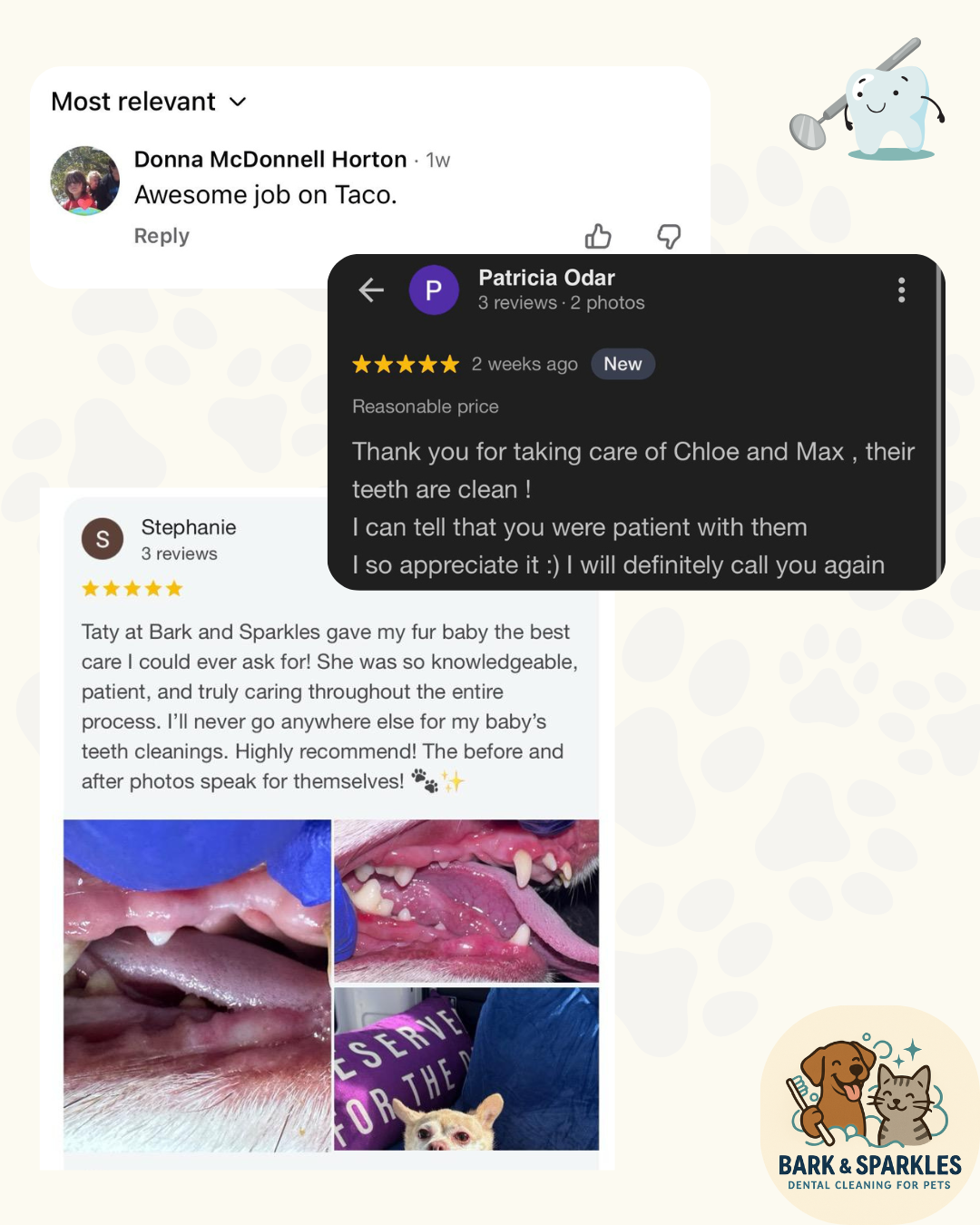
Task: Open the photo of open mouth with tongue
Action: (x=466, y=900)
